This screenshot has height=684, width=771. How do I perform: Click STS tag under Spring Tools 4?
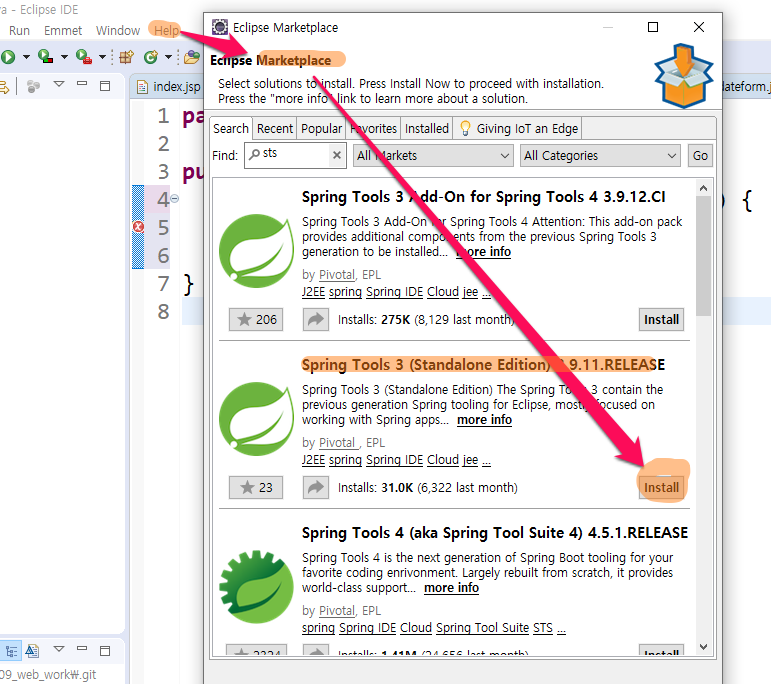point(543,628)
